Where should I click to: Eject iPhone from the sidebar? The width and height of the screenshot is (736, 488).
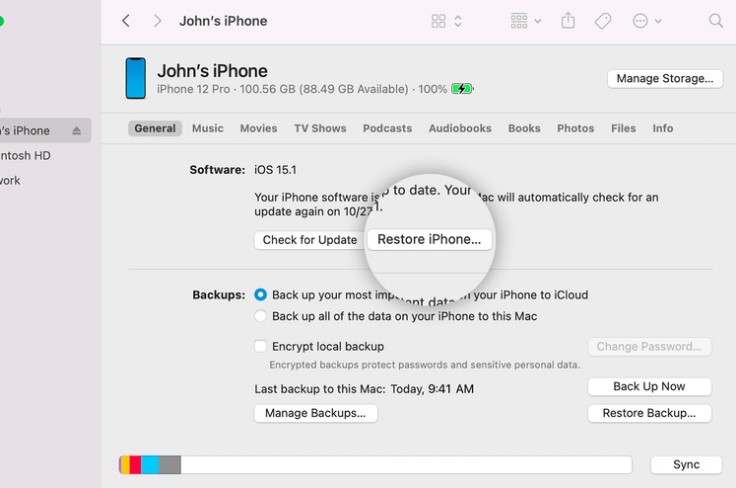[x=77, y=130]
